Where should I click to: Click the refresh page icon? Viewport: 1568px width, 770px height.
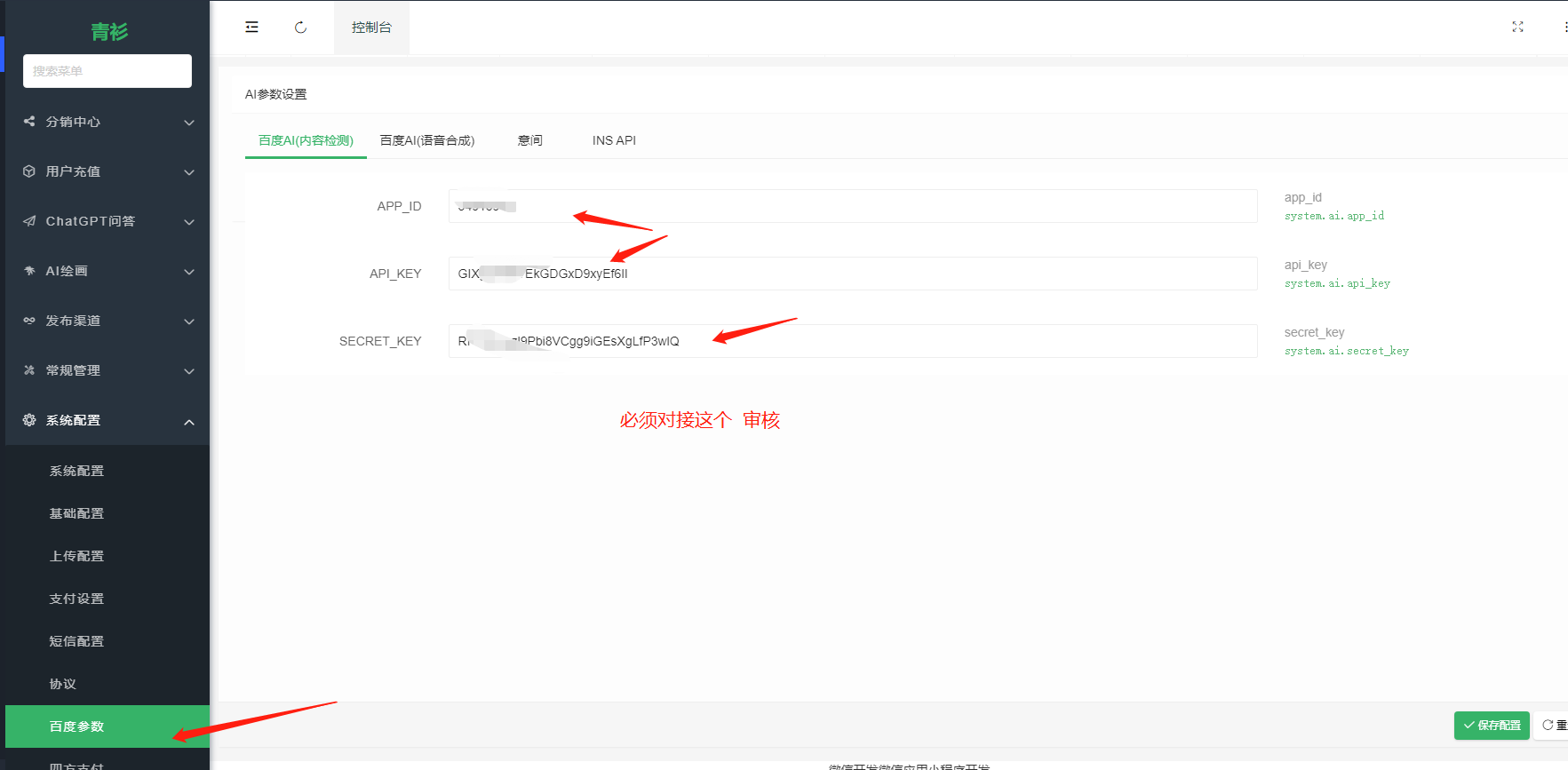(x=301, y=28)
